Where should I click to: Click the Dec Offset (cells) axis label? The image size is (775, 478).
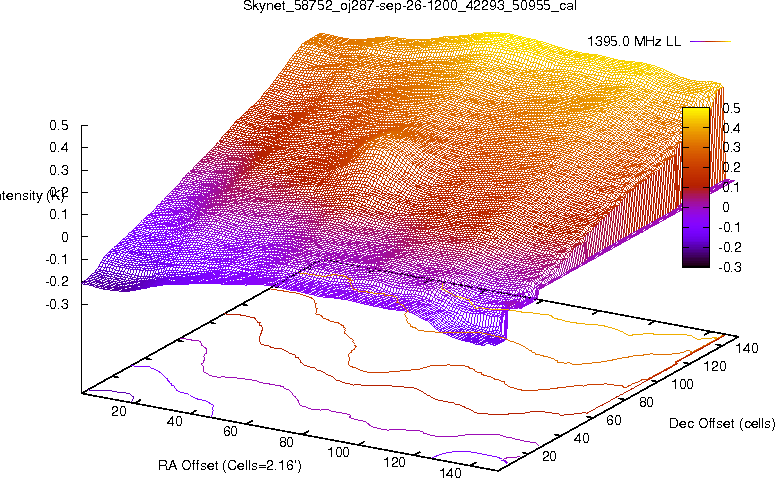coord(722,423)
